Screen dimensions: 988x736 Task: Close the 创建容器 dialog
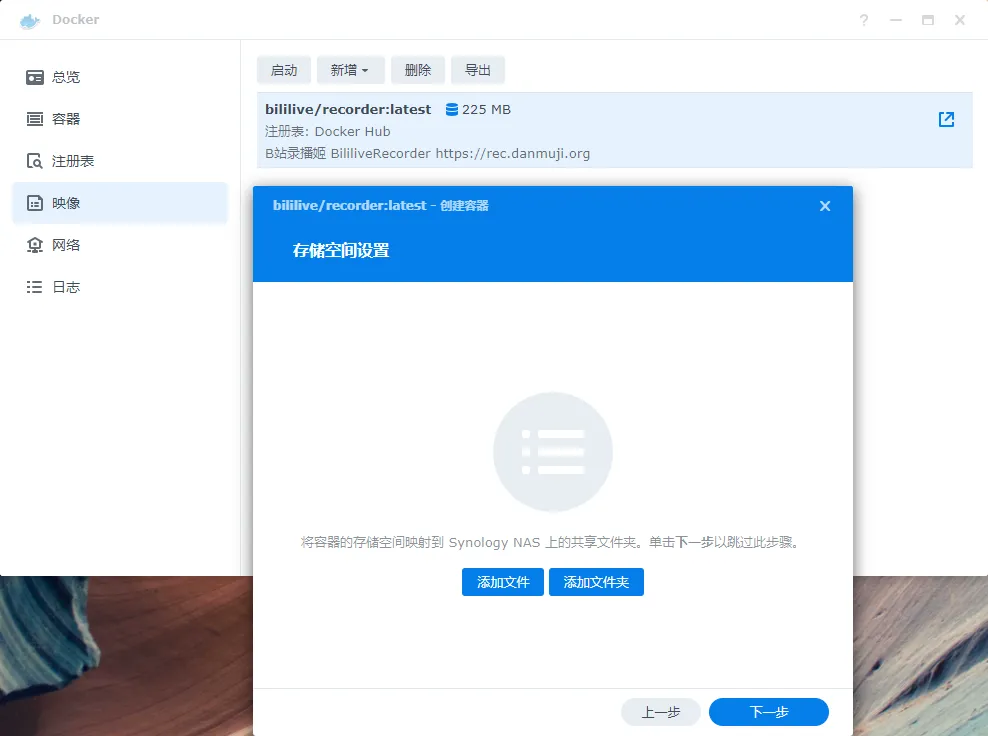point(825,206)
